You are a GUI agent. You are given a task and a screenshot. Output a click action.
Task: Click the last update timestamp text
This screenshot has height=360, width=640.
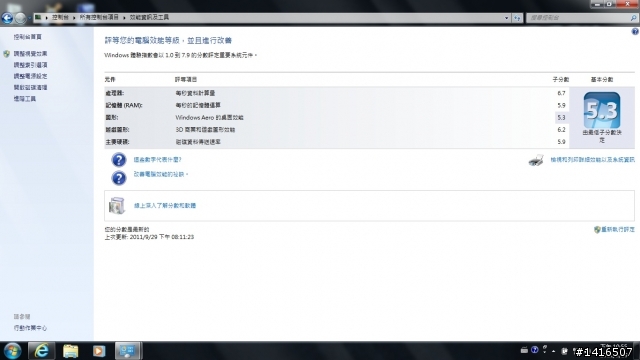tap(149, 237)
